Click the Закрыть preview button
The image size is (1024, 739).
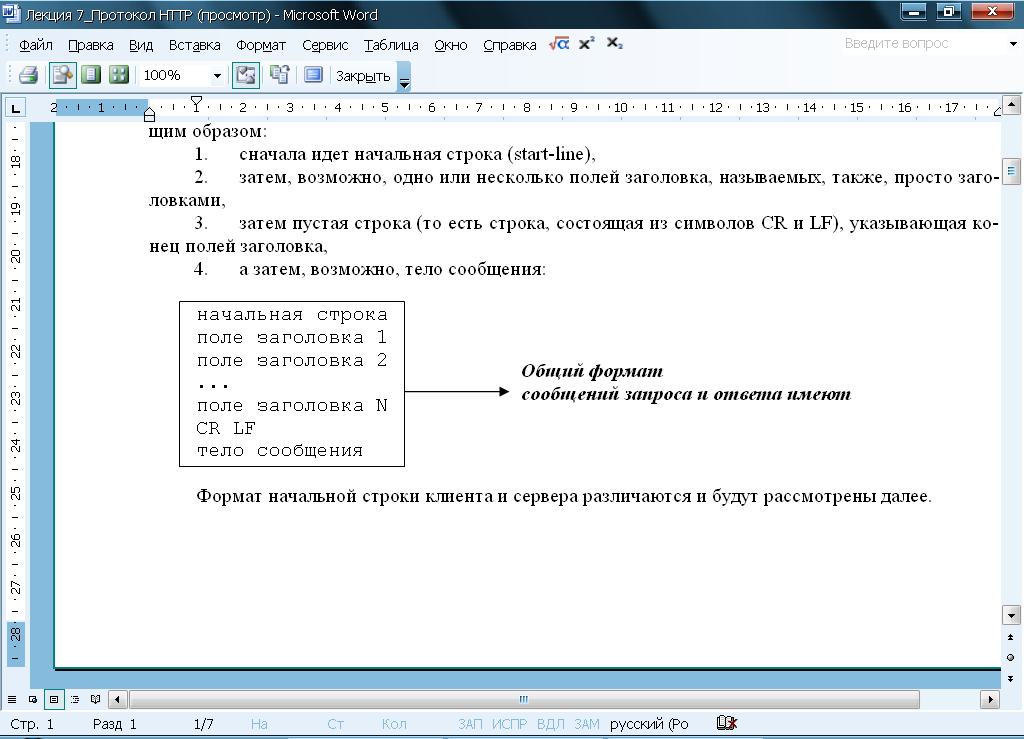coord(363,76)
